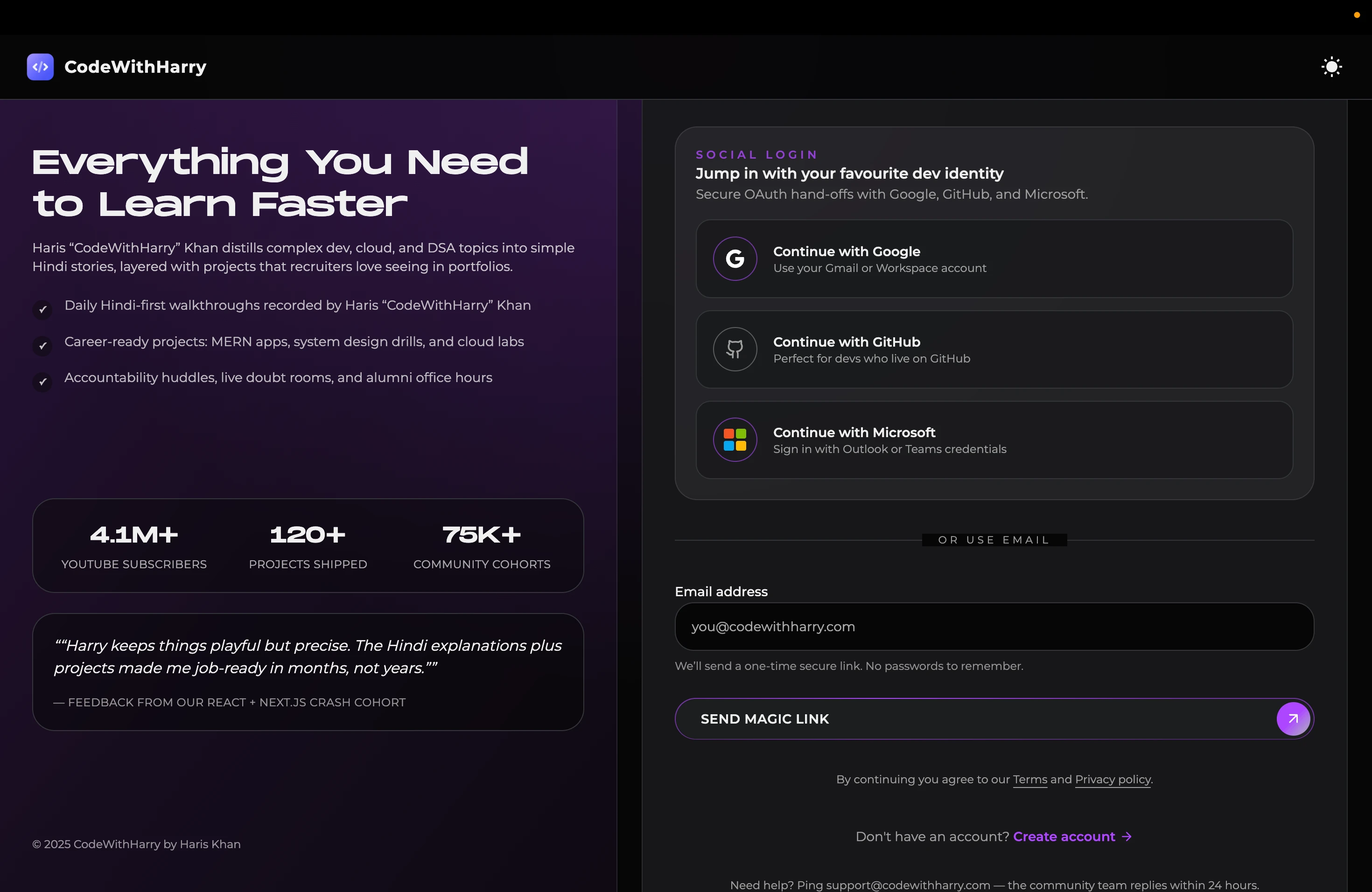Click the Microsoft four-square icon
The image size is (1372, 892).
735,439
